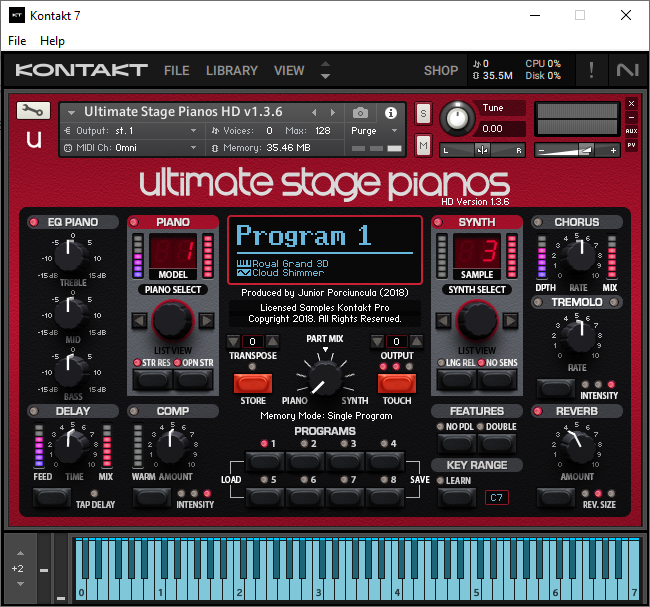Shift keyboard octave up arrow
This screenshot has width=650, height=607.
coord(20,553)
